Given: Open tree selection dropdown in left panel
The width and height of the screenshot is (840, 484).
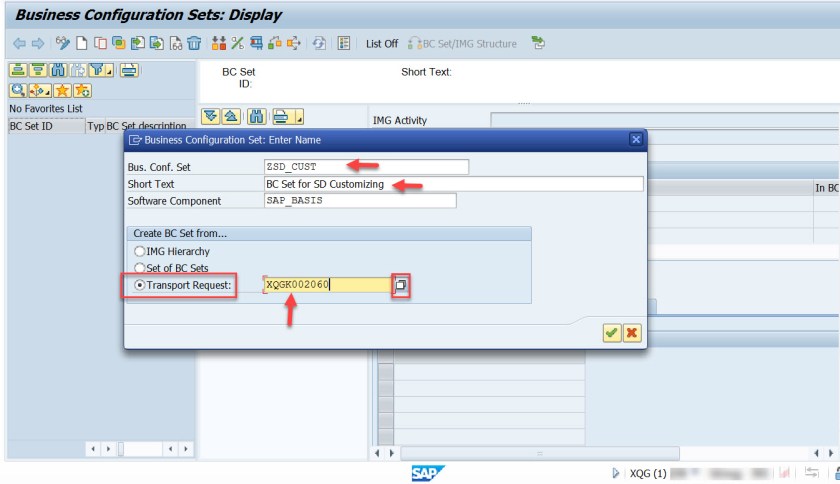Looking at the screenshot, I should tap(48, 92).
